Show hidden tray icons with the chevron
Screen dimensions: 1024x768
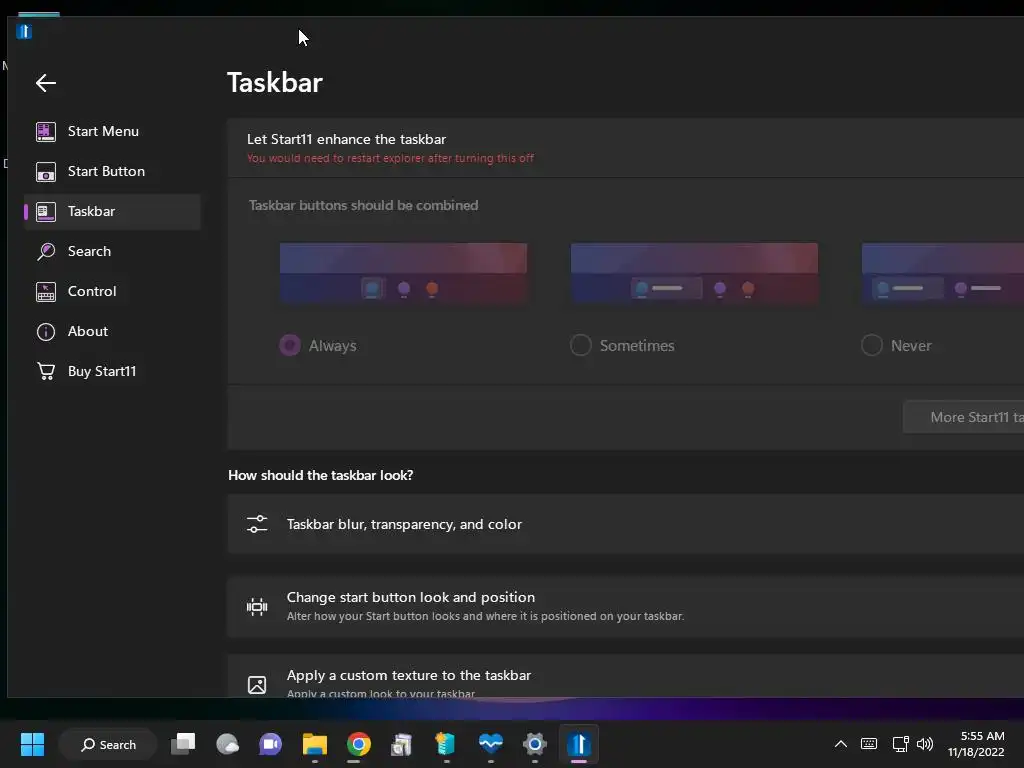pyautogui.click(x=841, y=744)
